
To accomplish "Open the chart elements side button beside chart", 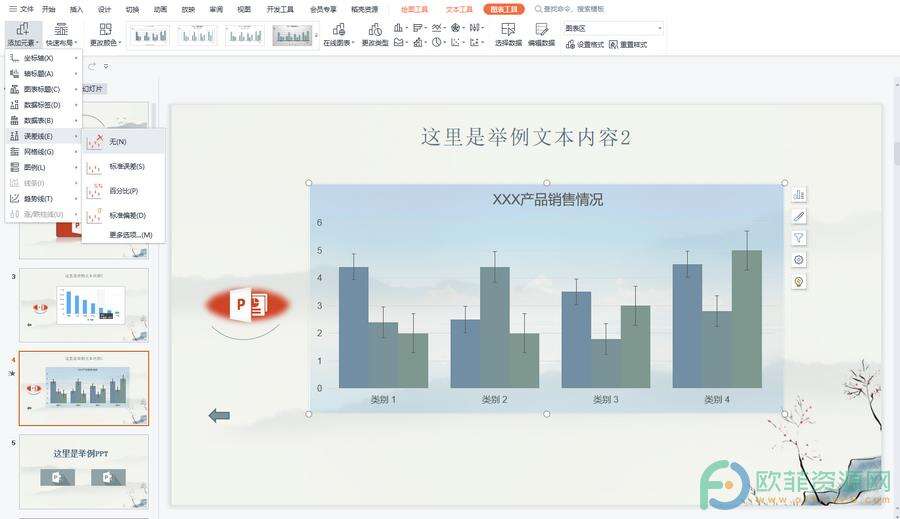I will tap(798, 195).
